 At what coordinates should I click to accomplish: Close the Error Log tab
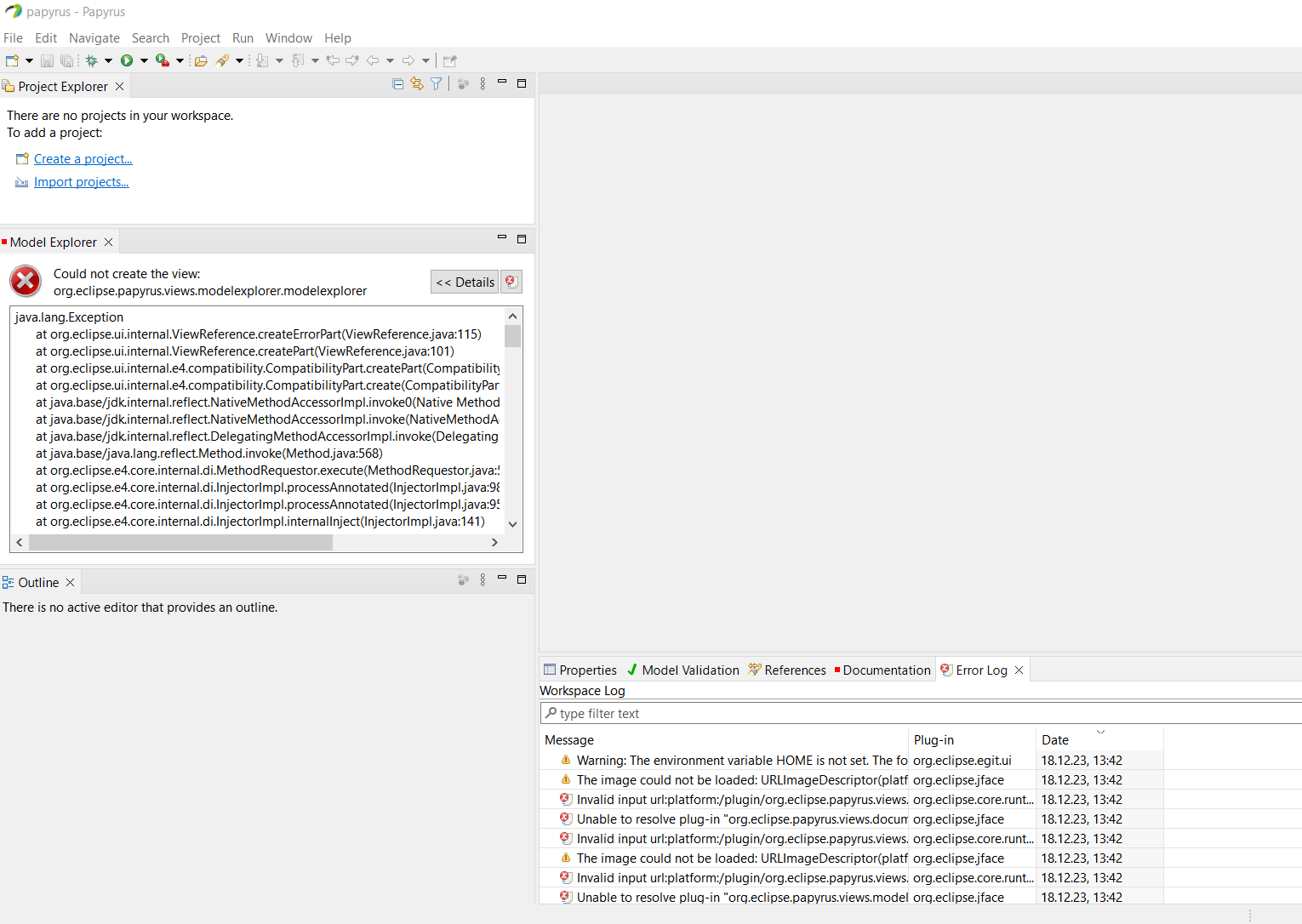click(x=1019, y=670)
